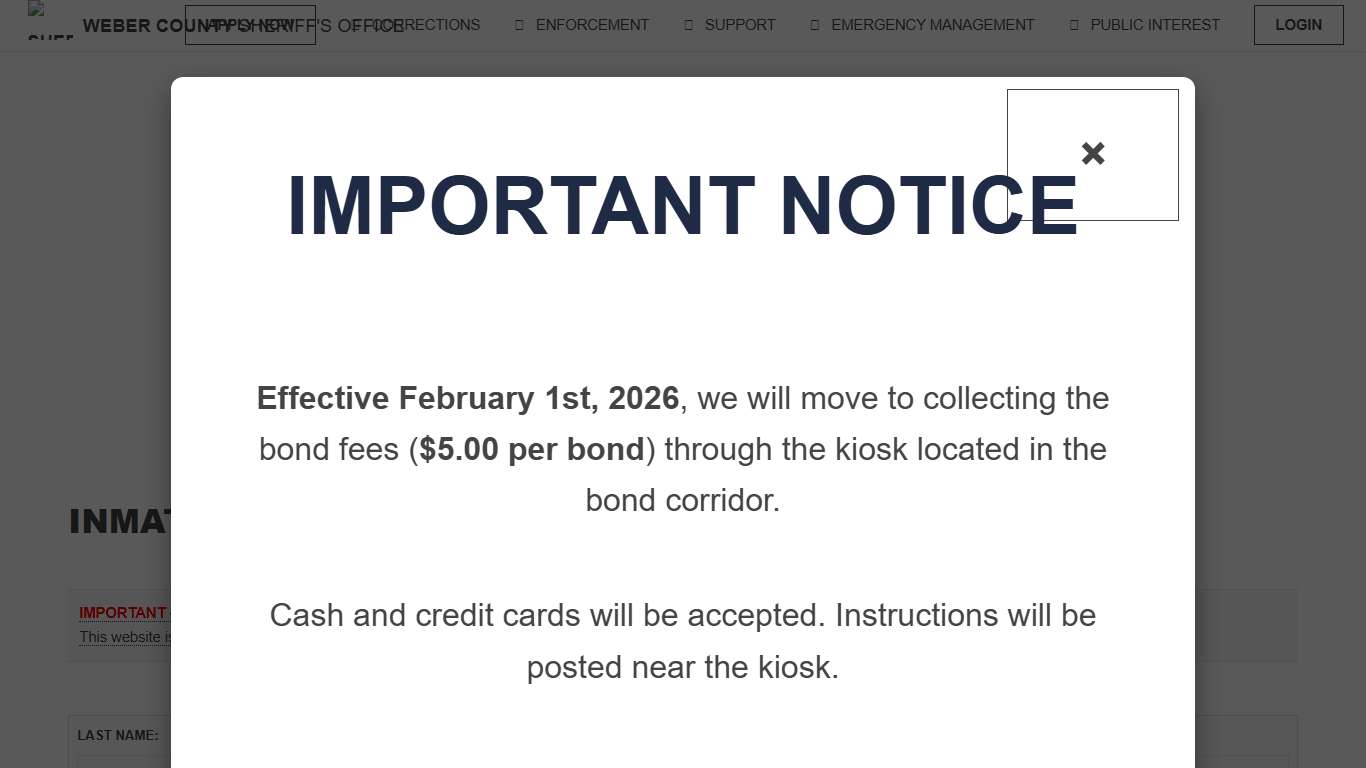Click the icon beside Enforcement
This screenshot has width=1366, height=768.
tap(519, 25)
